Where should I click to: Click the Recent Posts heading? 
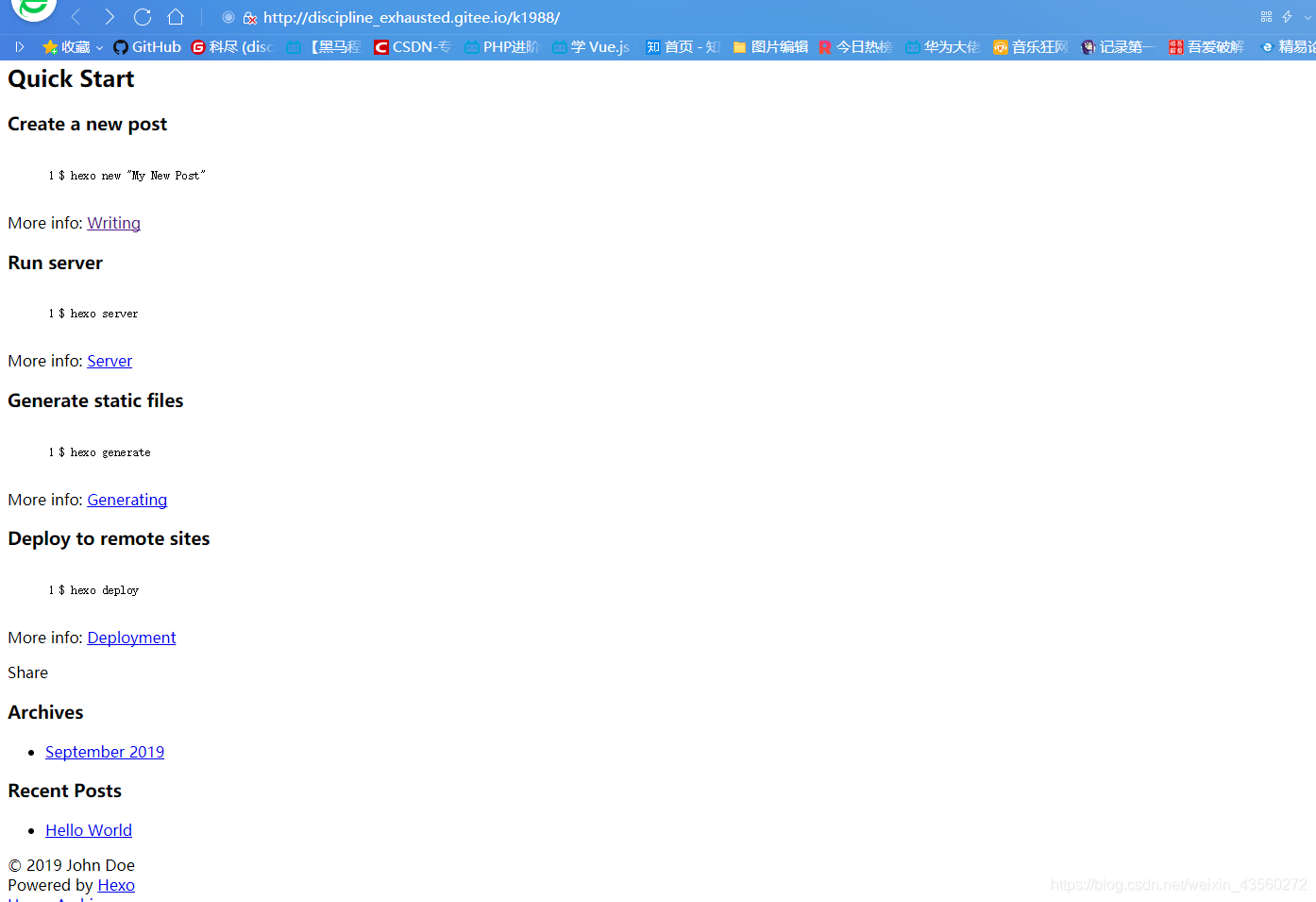64,791
